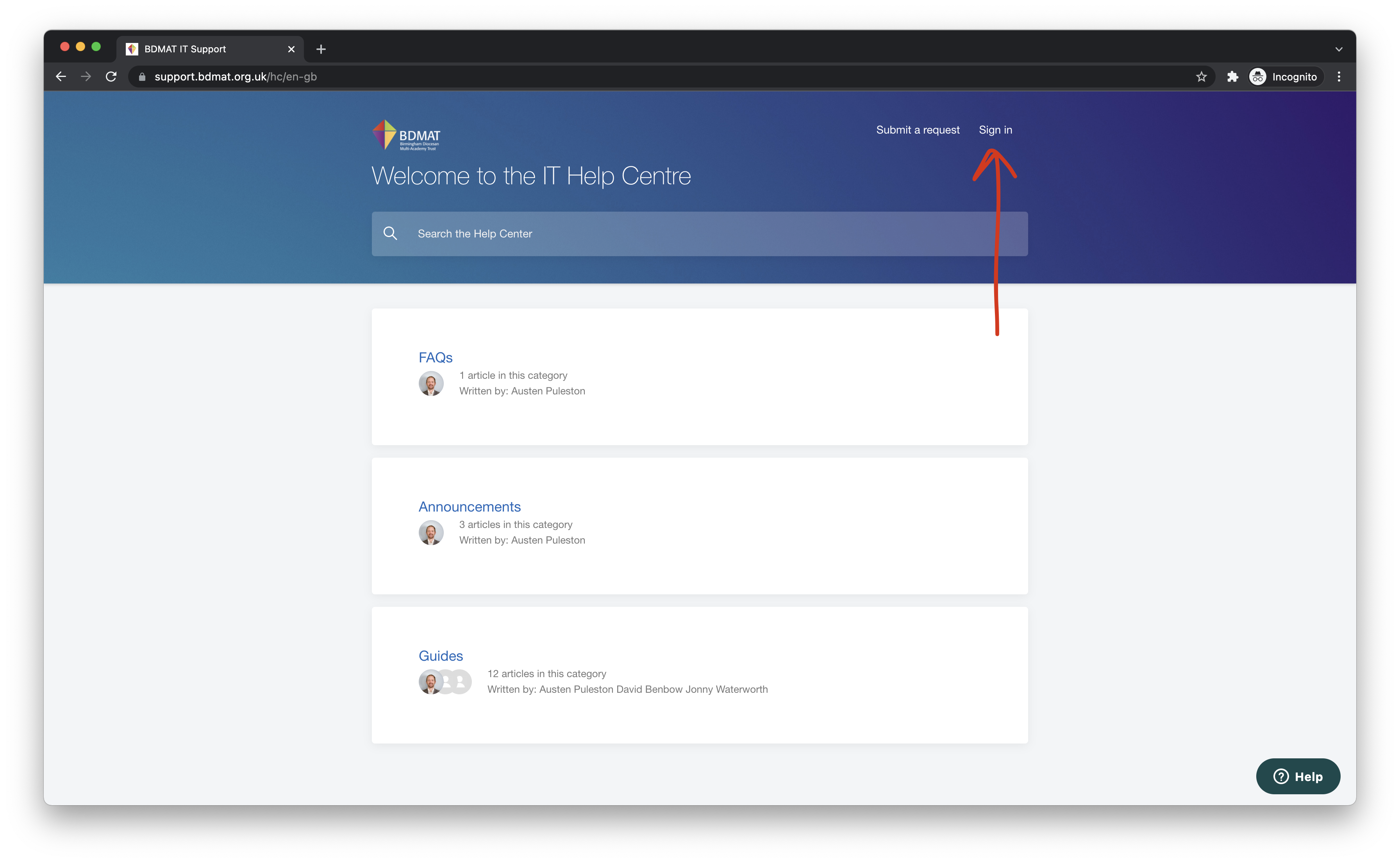Open the Announcements category
The height and width of the screenshot is (863, 1400).
coord(469,507)
